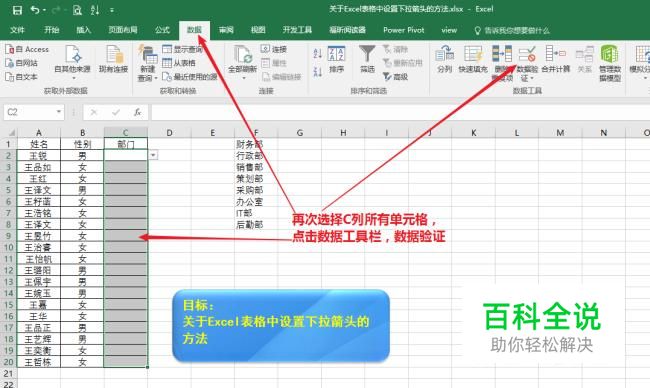Image resolution: width=650 pixels, height=388 pixels.
Task: Open the dropdown arrow on cell C2
Action: point(153,155)
